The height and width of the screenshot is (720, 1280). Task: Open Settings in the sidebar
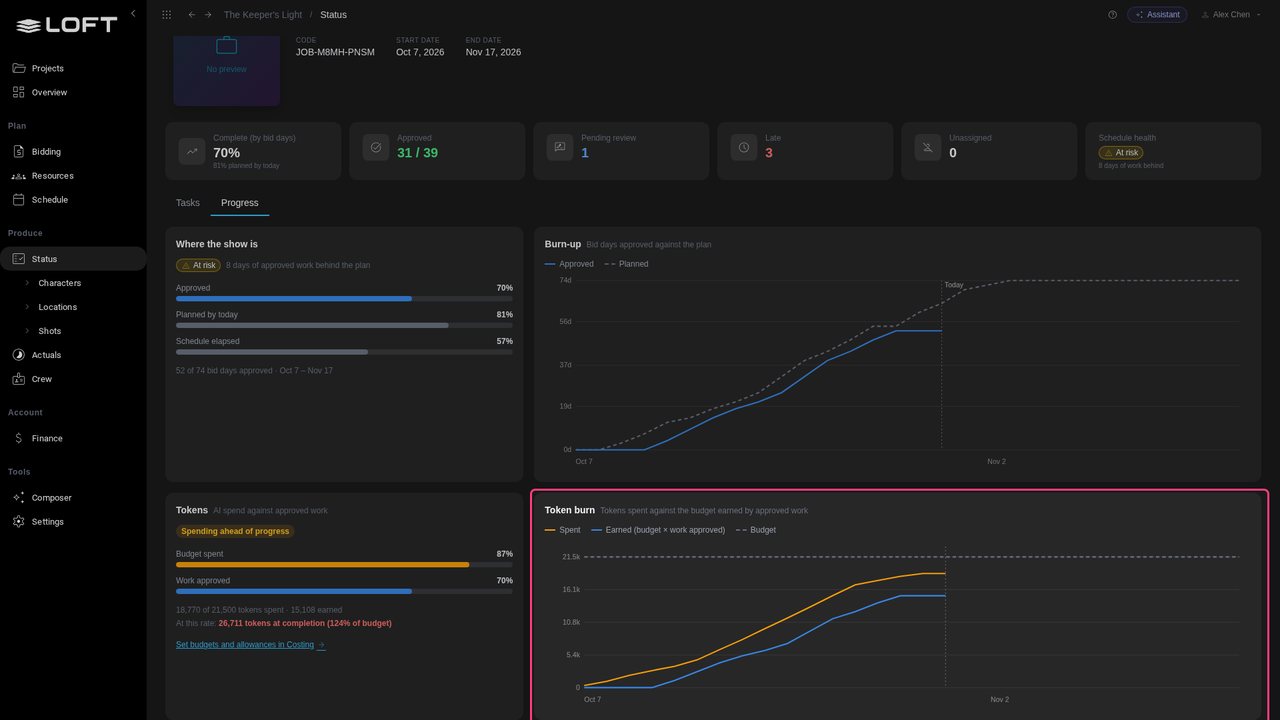(73, 522)
